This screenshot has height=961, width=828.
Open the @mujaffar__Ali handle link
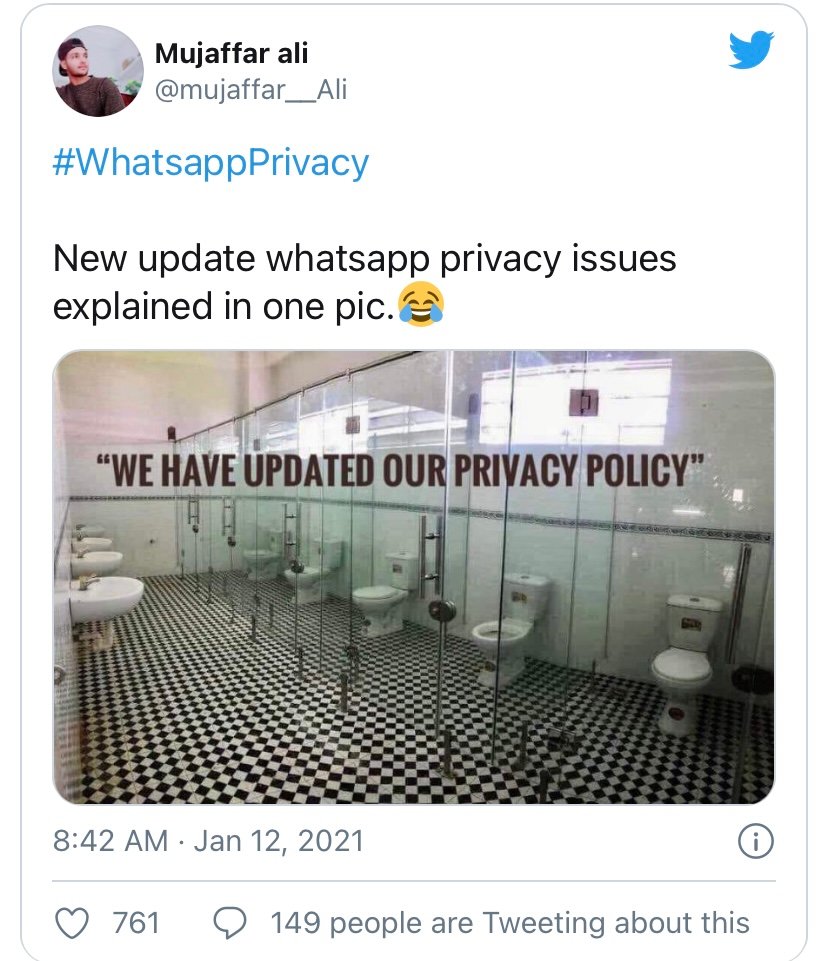point(252,92)
